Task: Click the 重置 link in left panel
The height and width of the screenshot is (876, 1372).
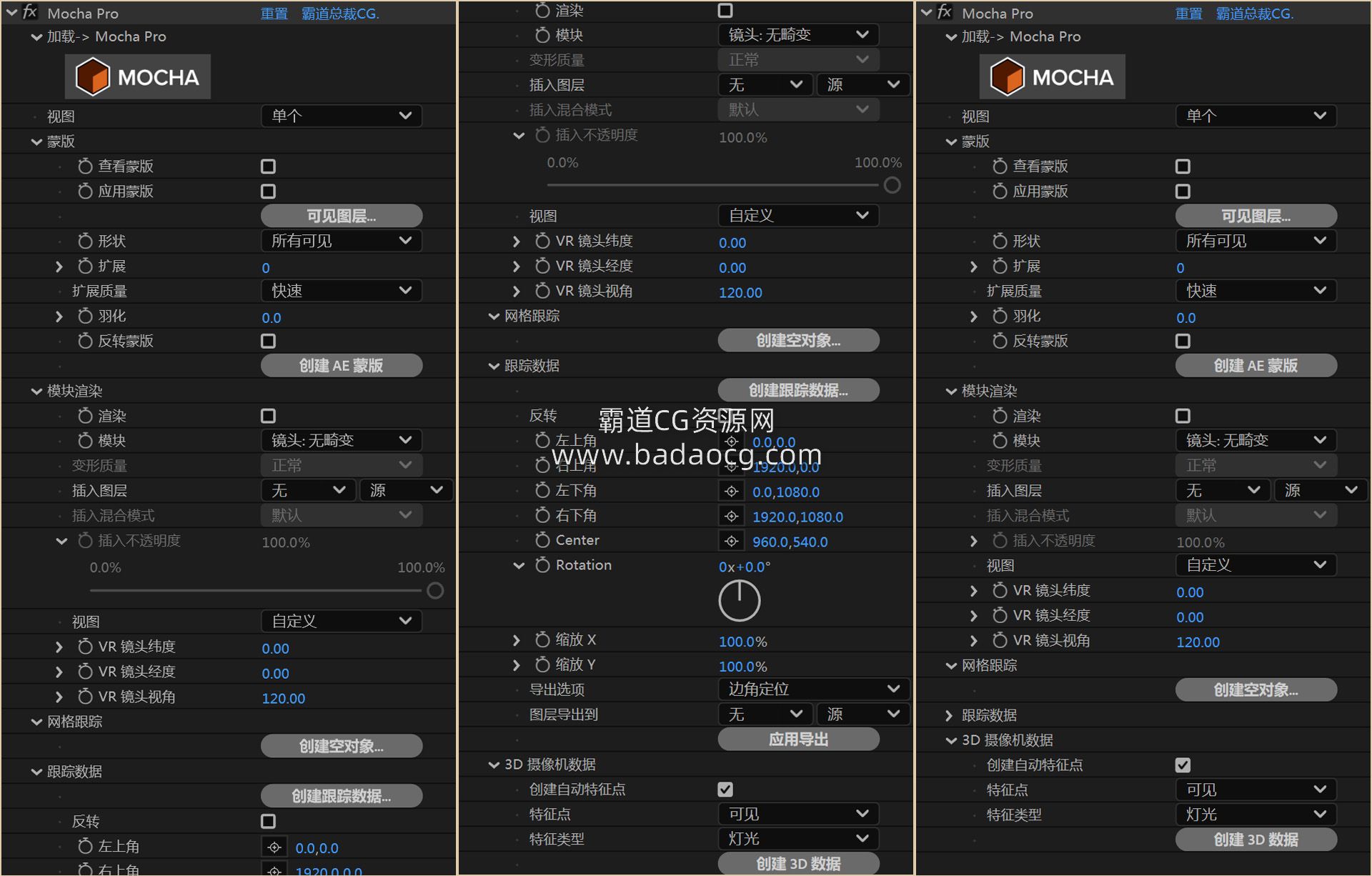Action: (274, 14)
